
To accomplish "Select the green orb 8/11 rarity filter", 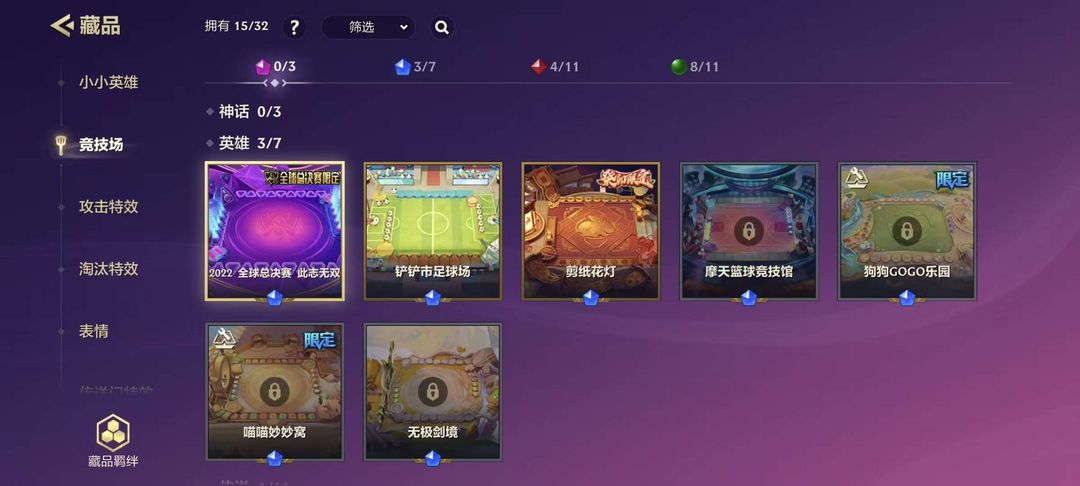I will pyautogui.click(x=695, y=67).
